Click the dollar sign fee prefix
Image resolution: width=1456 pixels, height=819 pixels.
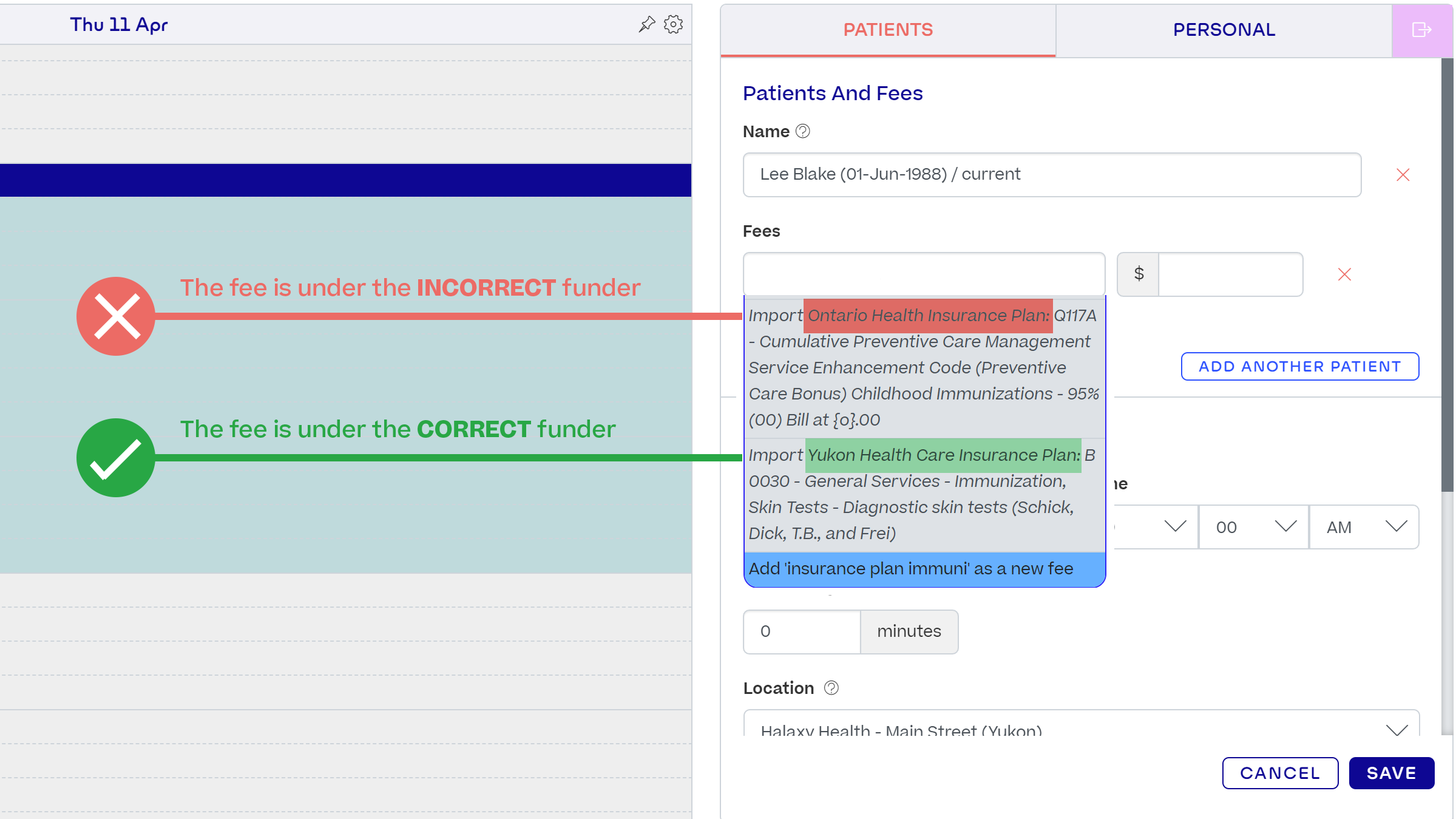tap(1139, 274)
